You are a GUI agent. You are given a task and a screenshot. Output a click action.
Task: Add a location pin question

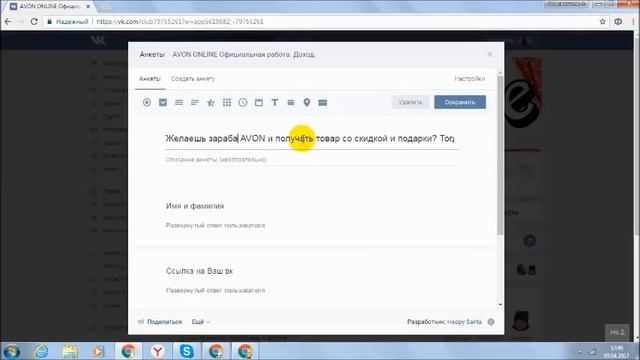click(307, 102)
